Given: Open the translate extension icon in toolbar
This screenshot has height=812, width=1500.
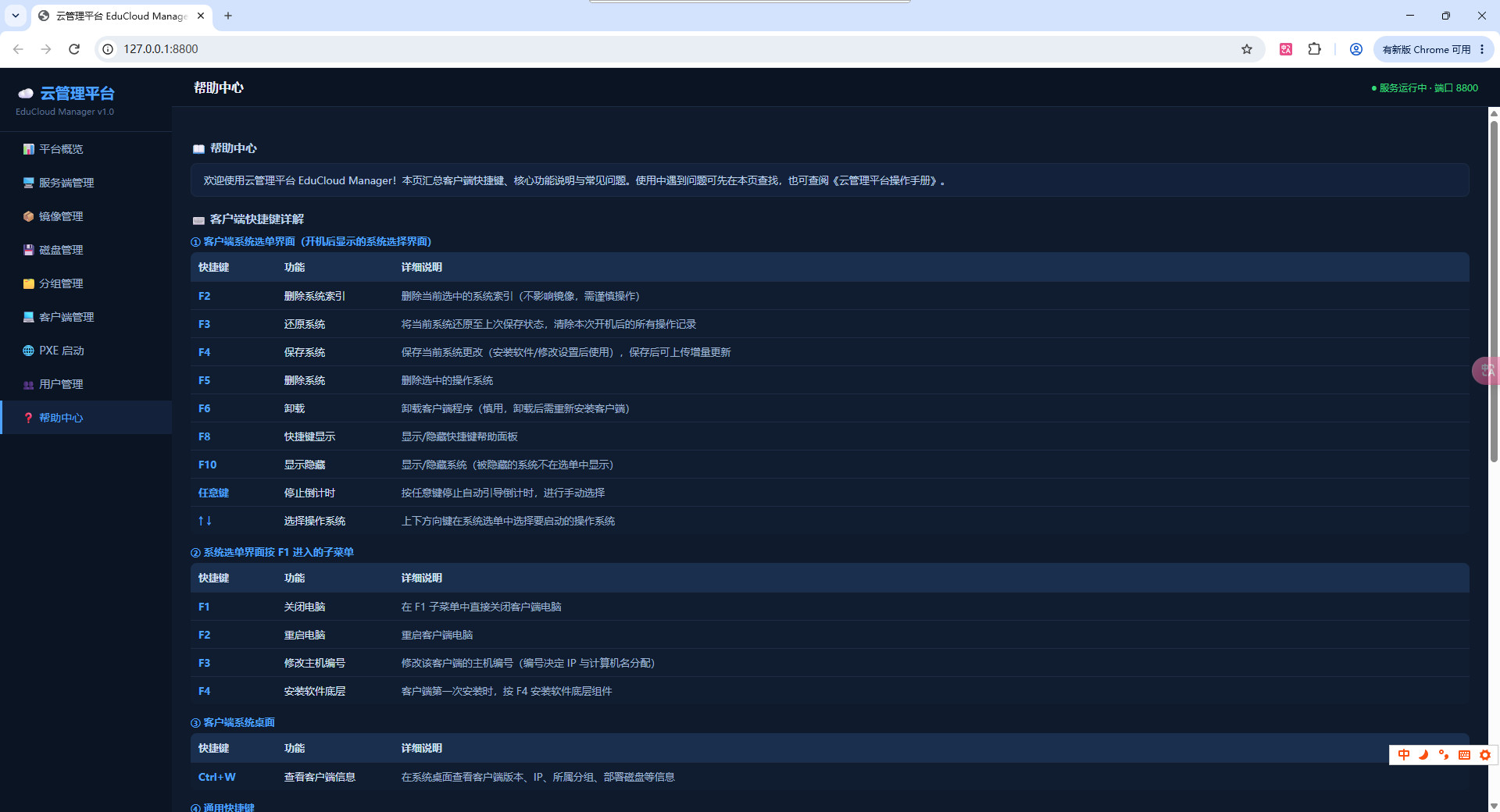Looking at the screenshot, I should [1286, 49].
